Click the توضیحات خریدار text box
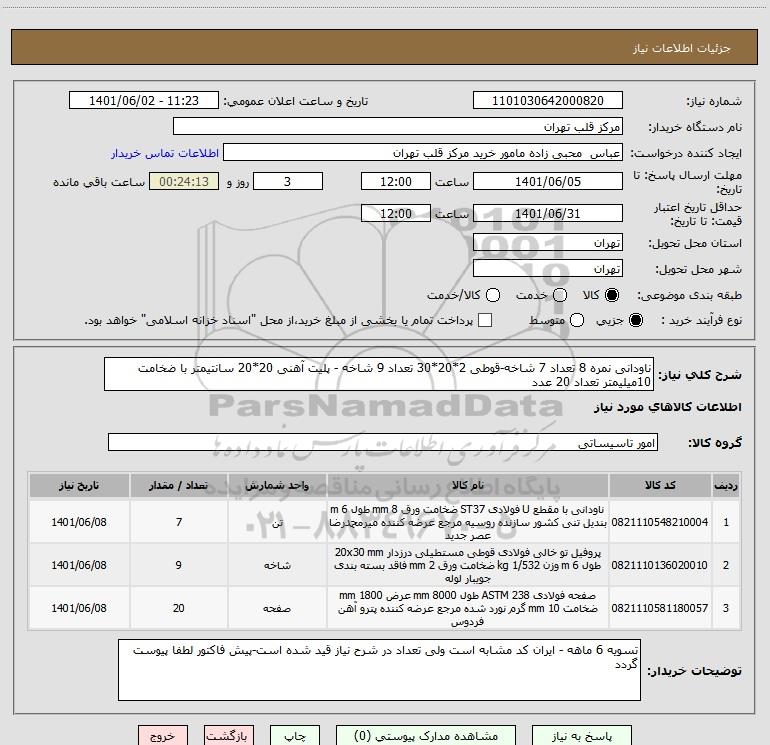The height and width of the screenshot is (745, 770). tap(379, 670)
